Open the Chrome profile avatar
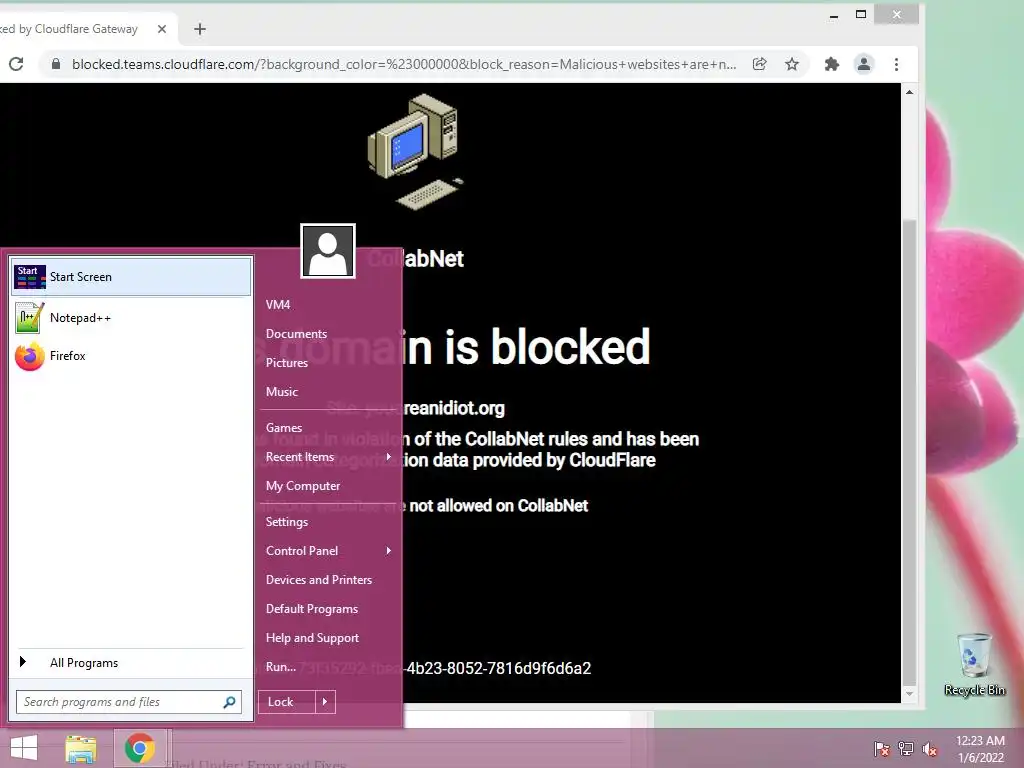1024x768 pixels. click(864, 64)
